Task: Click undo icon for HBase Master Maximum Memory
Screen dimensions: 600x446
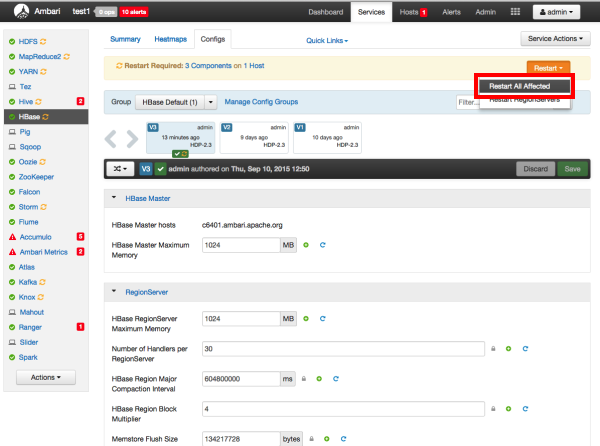Action: 323,245
